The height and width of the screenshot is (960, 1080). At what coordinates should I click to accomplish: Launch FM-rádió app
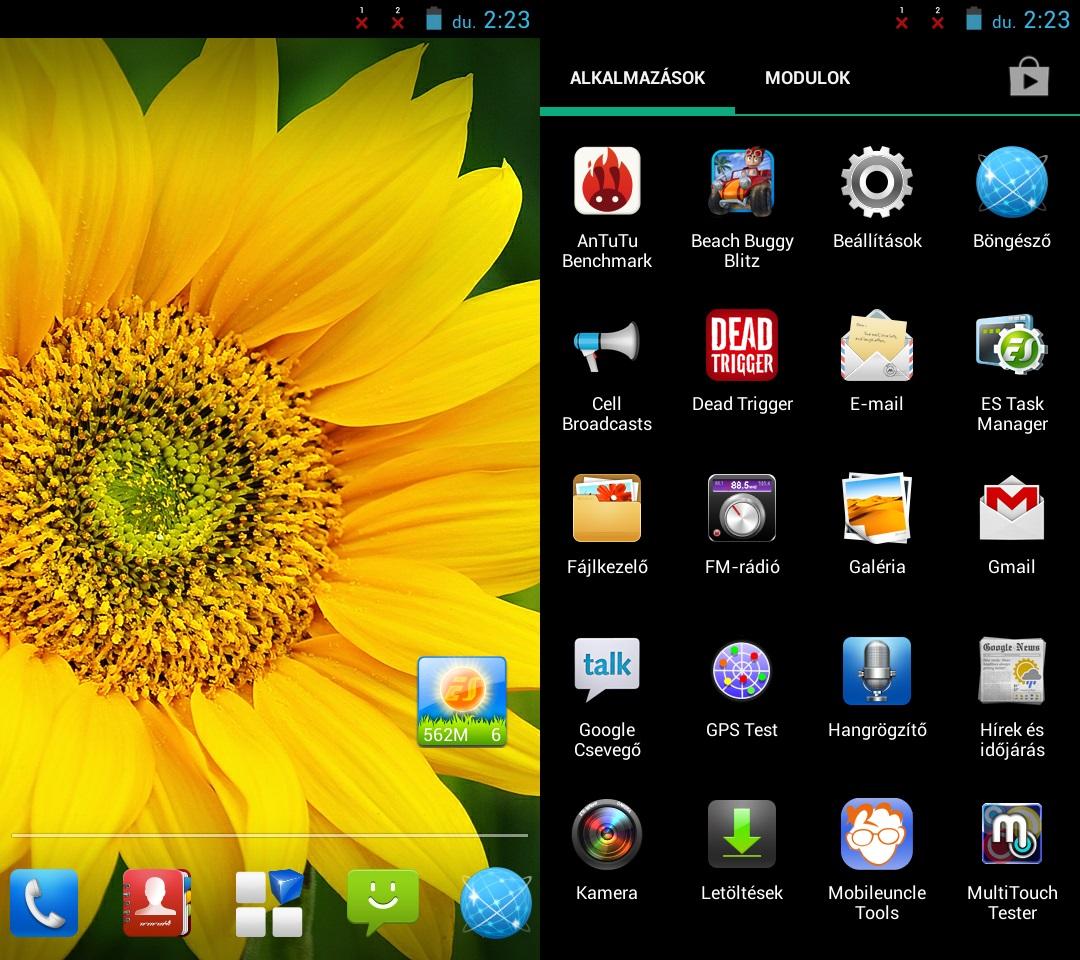(x=742, y=508)
